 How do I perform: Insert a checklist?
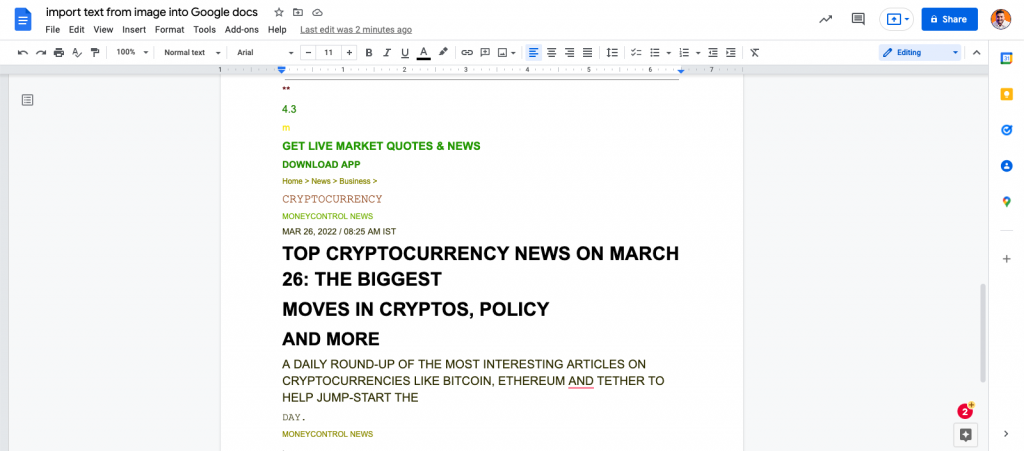coord(636,52)
